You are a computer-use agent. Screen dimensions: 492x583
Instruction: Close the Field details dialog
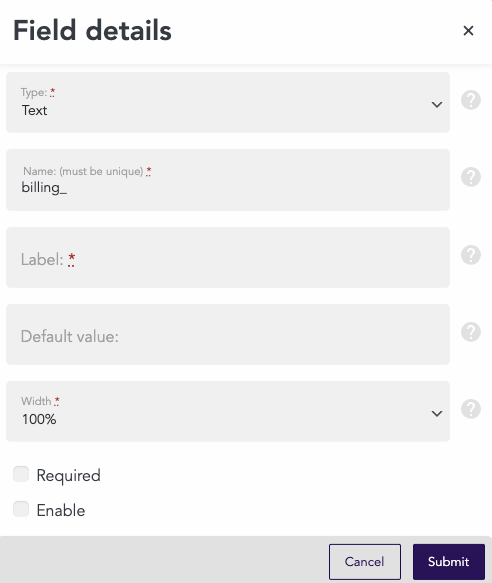click(x=468, y=30)
